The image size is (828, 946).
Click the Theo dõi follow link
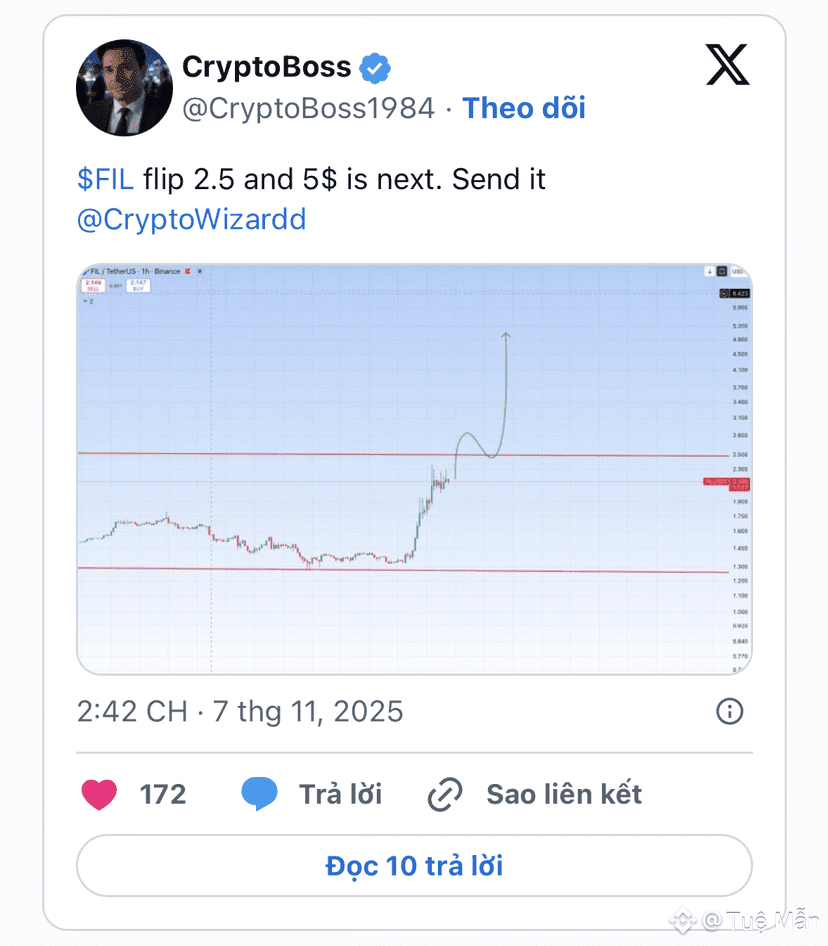pos(524,108)
